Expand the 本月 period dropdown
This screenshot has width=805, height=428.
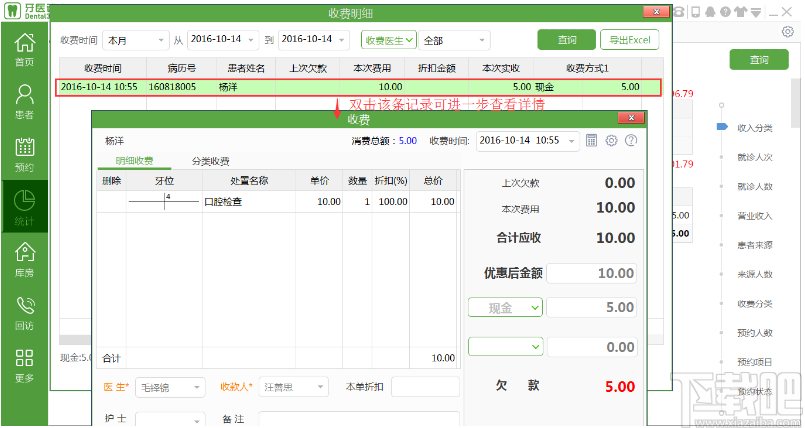161,40
